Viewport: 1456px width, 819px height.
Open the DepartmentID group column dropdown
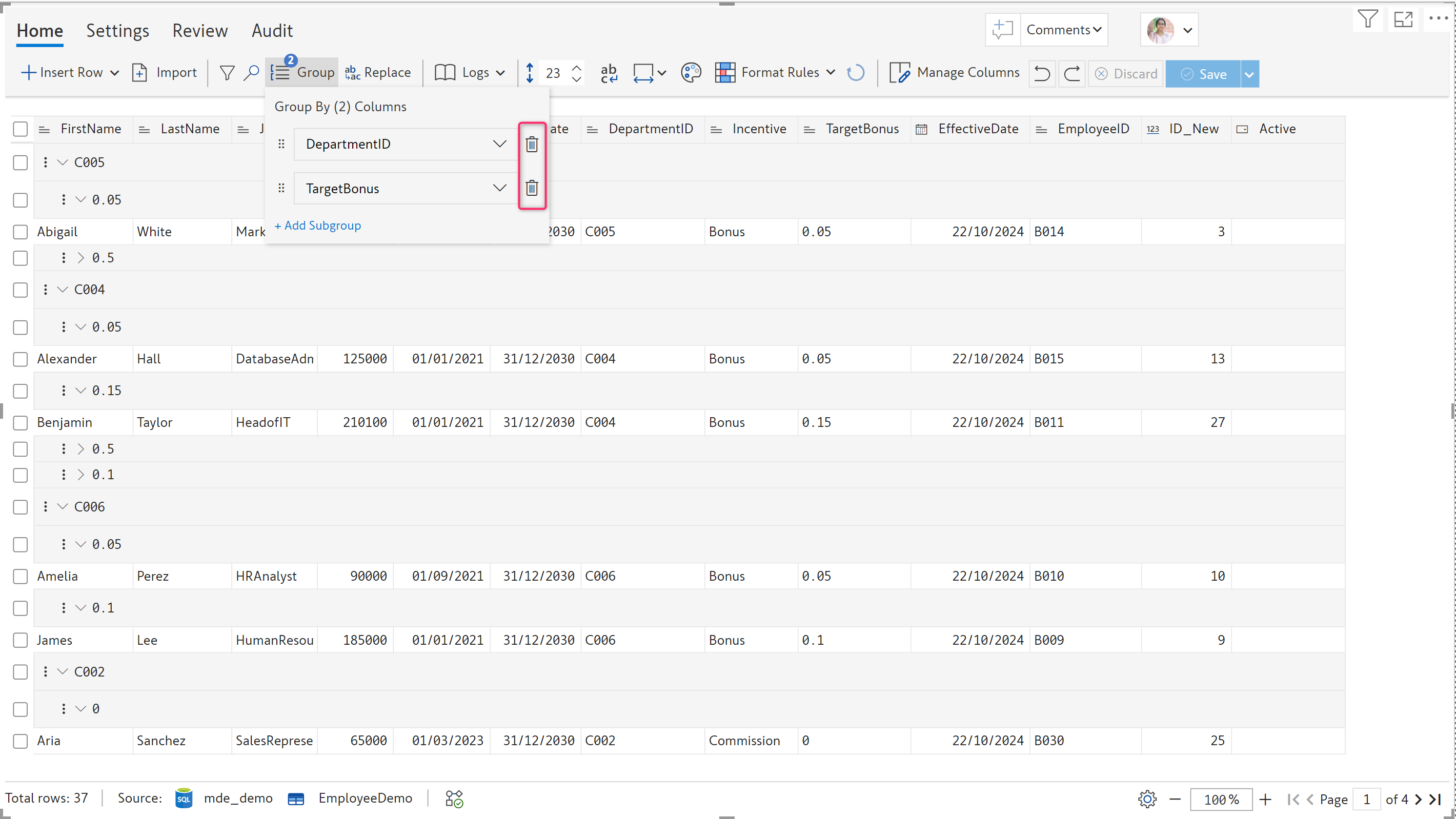point(499,144)
